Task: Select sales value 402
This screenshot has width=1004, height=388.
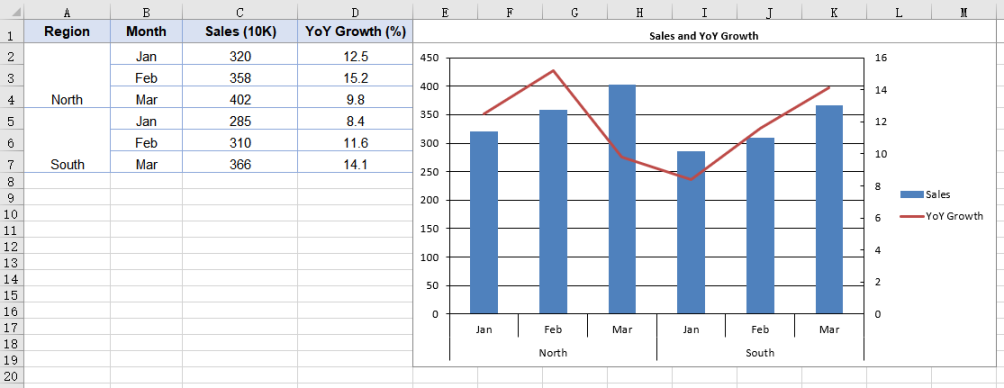Action: pyautogui.click(x=240, y=100)
